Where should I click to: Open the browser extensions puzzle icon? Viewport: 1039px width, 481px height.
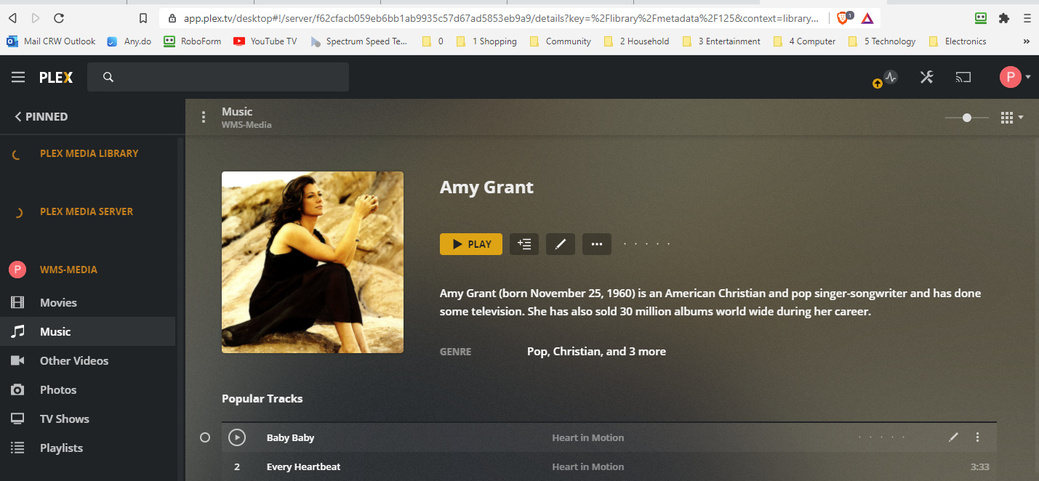[1004, 19]
